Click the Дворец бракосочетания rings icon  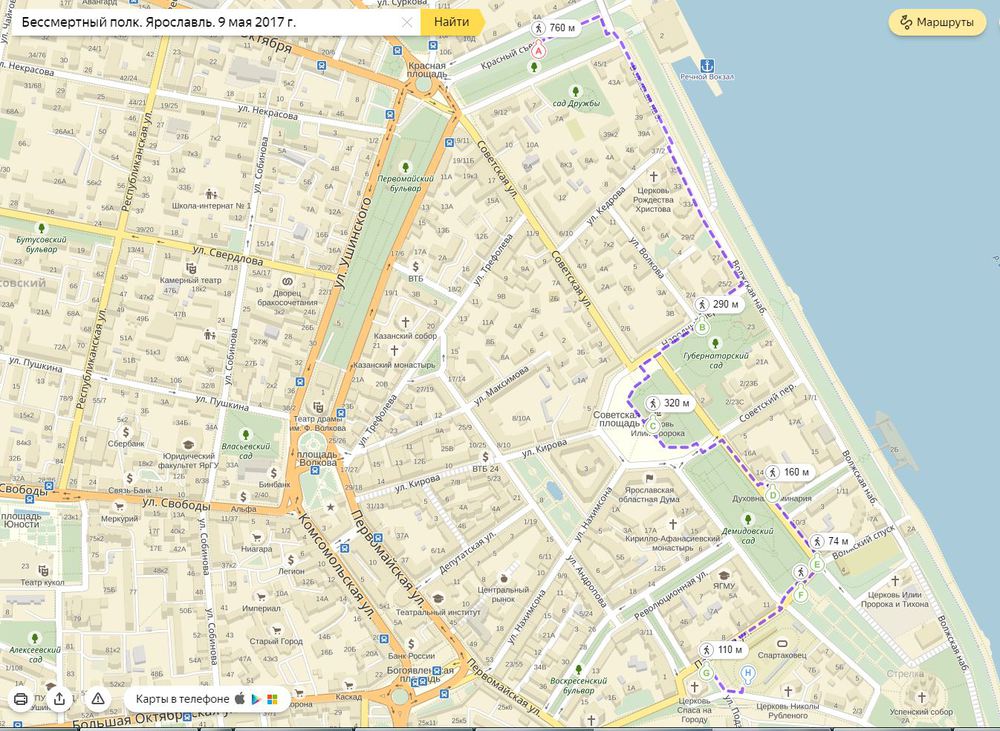[x=286, y=281]
